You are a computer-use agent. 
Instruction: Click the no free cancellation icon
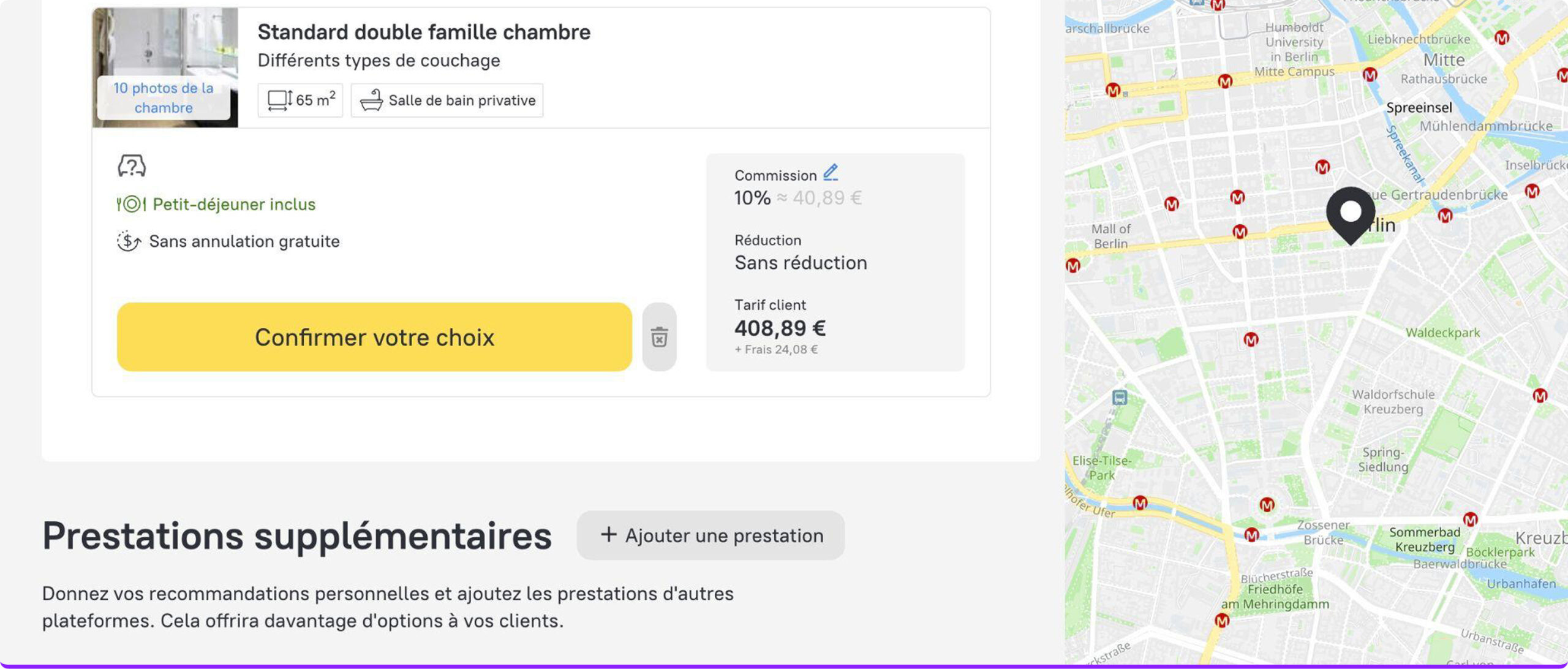(129, 241)
